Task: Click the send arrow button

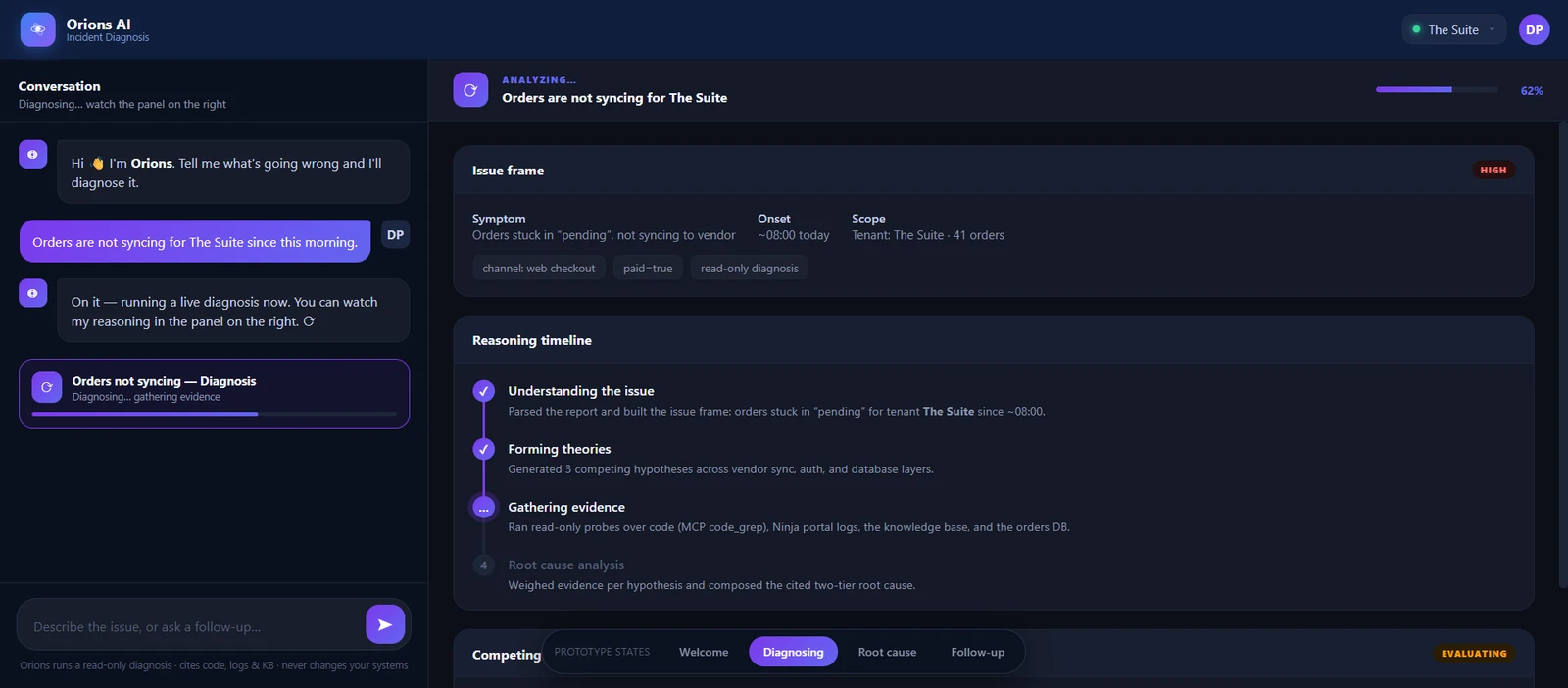Action: 385,624
